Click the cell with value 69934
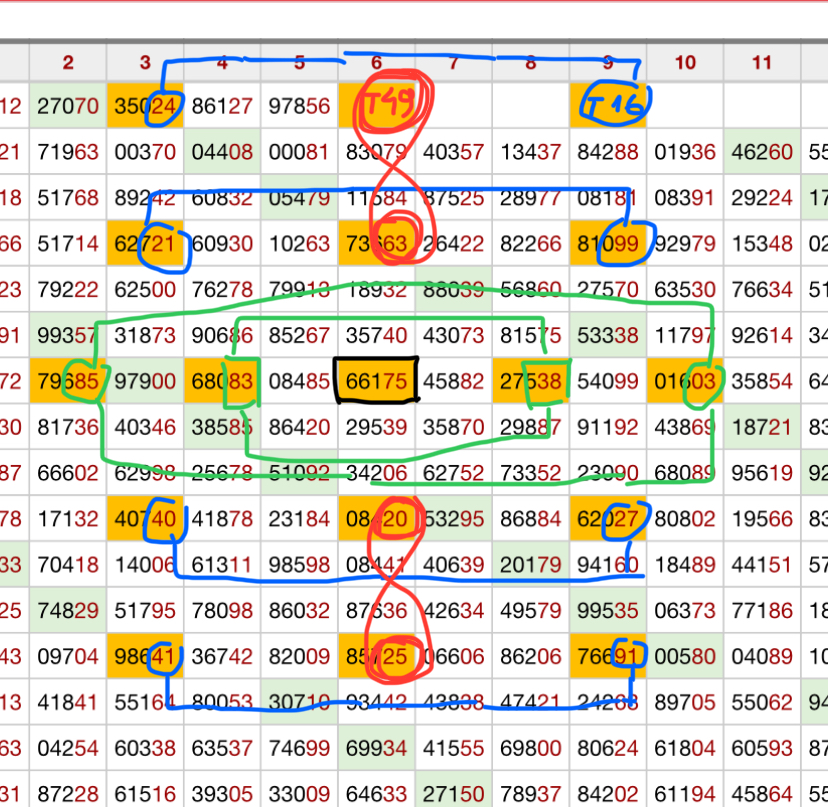The height and width of the screenshot is (807, 828). tap(376, 746)
